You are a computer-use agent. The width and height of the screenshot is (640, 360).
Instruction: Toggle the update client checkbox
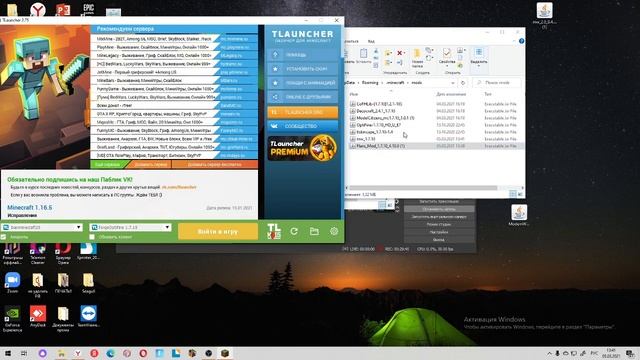pyautogui.click(x=92, y=237)
